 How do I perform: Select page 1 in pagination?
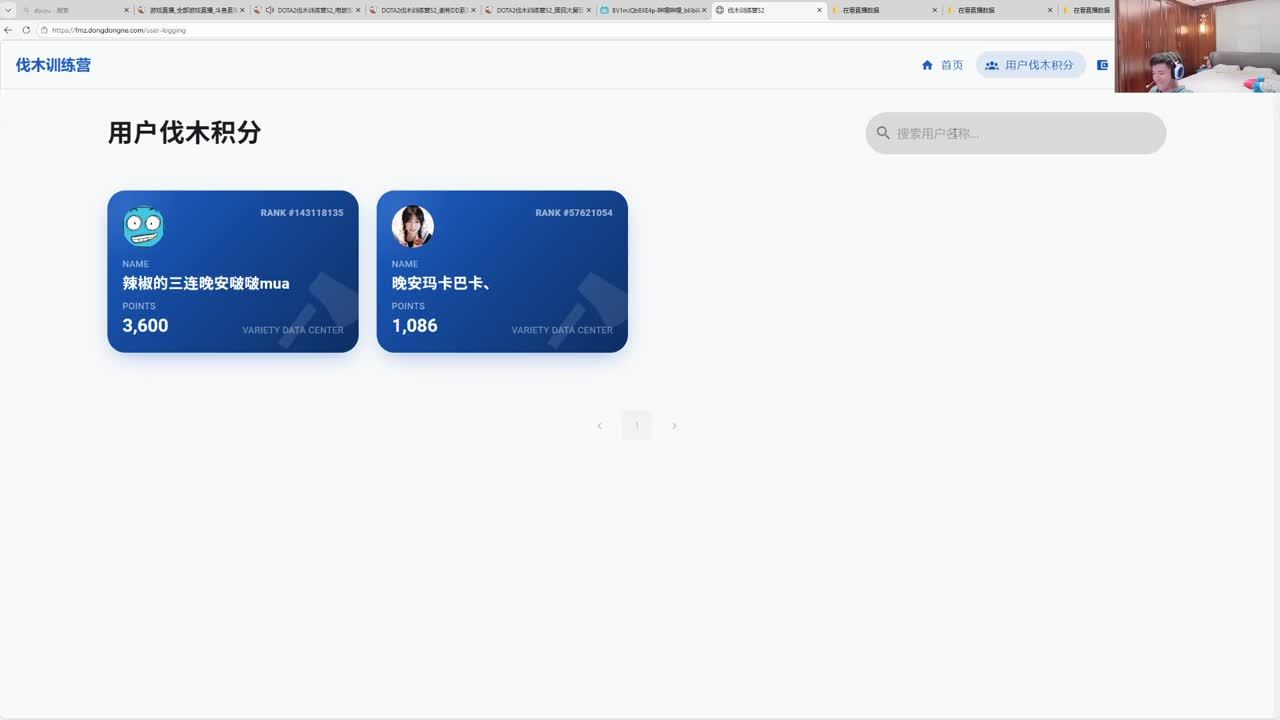point(637,426)
